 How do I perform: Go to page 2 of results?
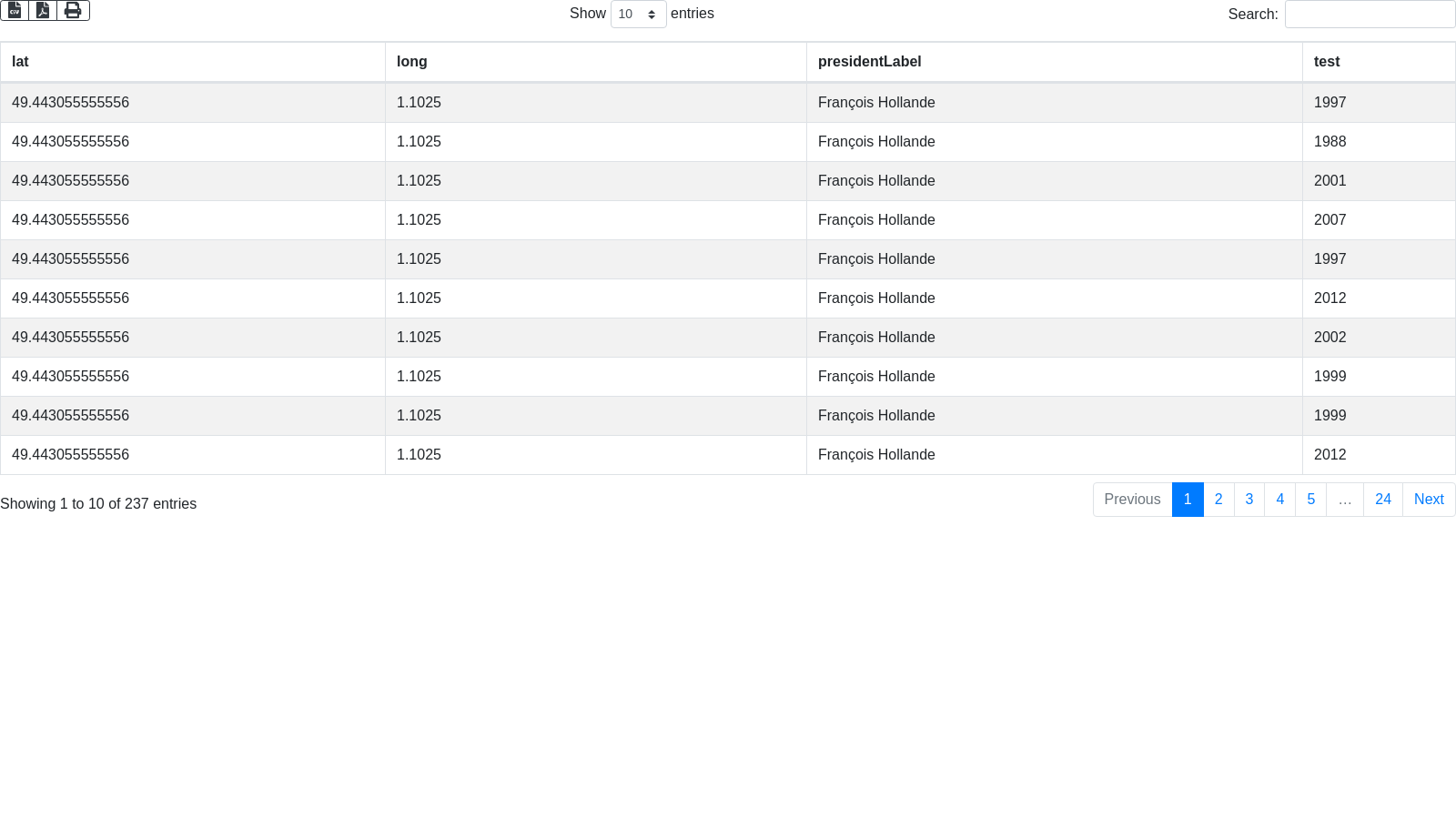click(x=1218, y=500)
